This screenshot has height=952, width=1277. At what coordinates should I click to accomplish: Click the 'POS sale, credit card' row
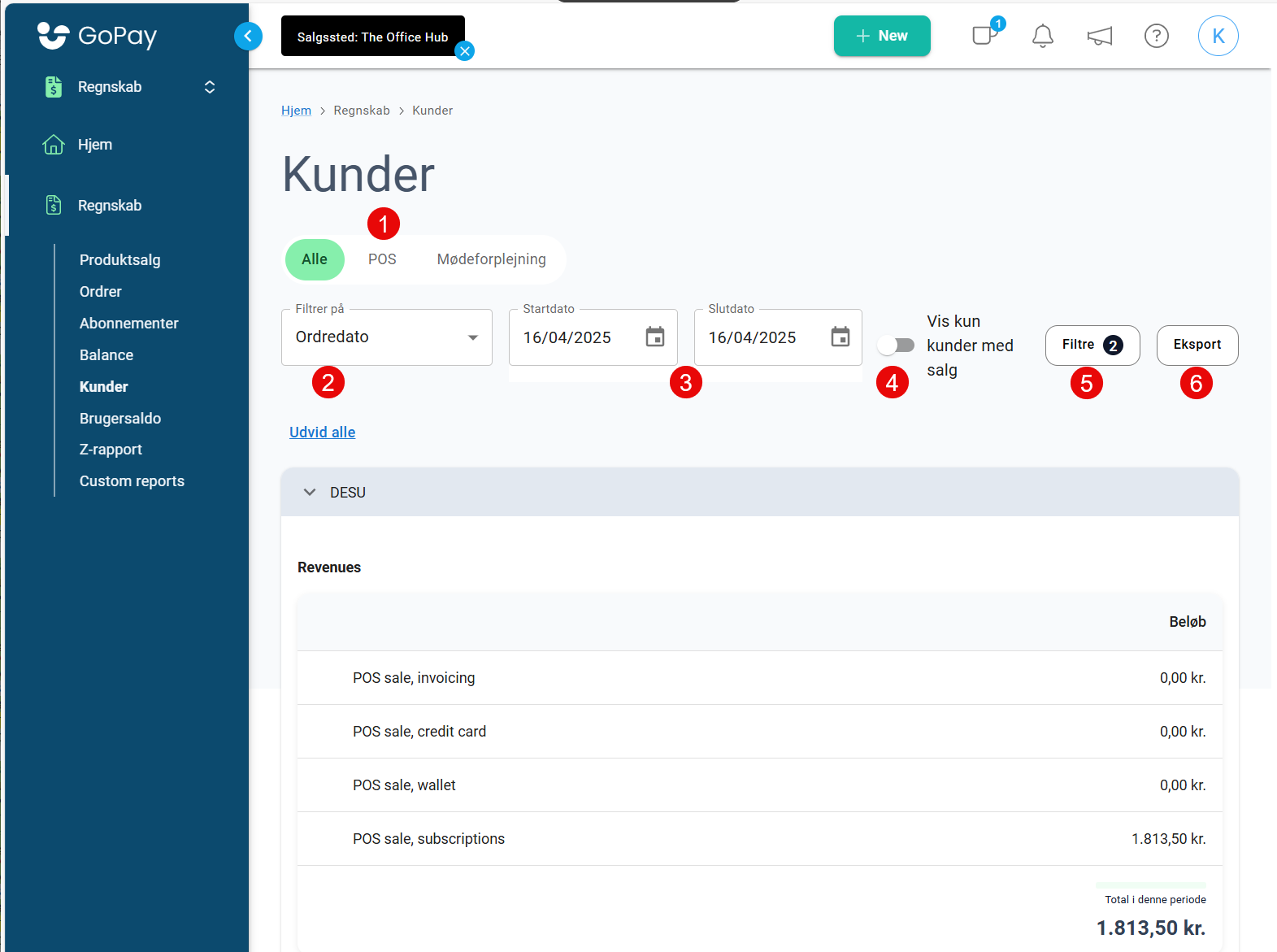[x=760, y=732]
